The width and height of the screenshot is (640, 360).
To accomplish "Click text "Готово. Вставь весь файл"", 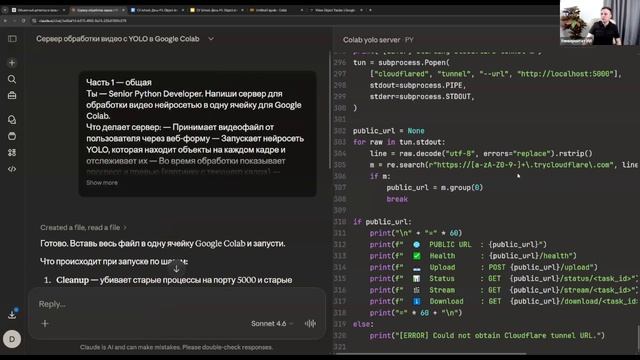I will (163, 243).
